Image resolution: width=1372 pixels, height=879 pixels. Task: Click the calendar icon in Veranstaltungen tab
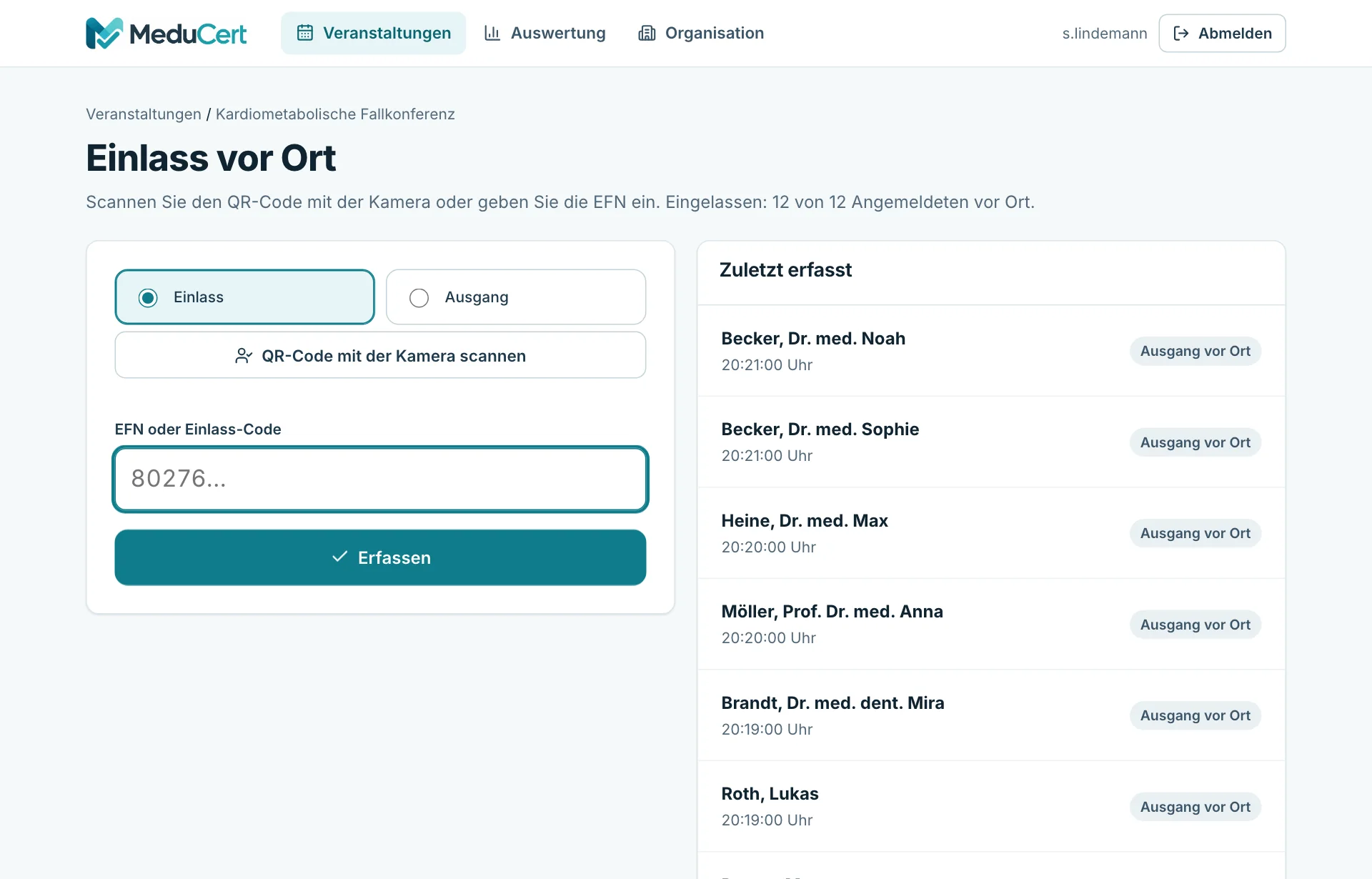click(305, 33)
